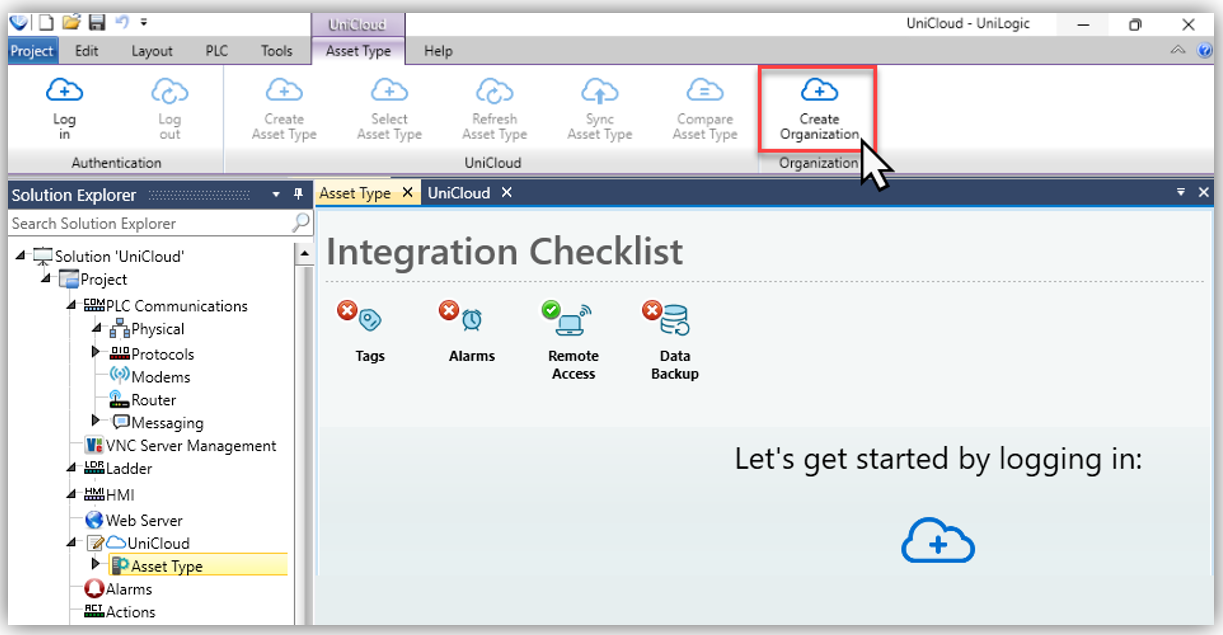This screenshot has width=1223, height=635.
Task: Open the Data Backup checklist item
Action: (675, 341)
